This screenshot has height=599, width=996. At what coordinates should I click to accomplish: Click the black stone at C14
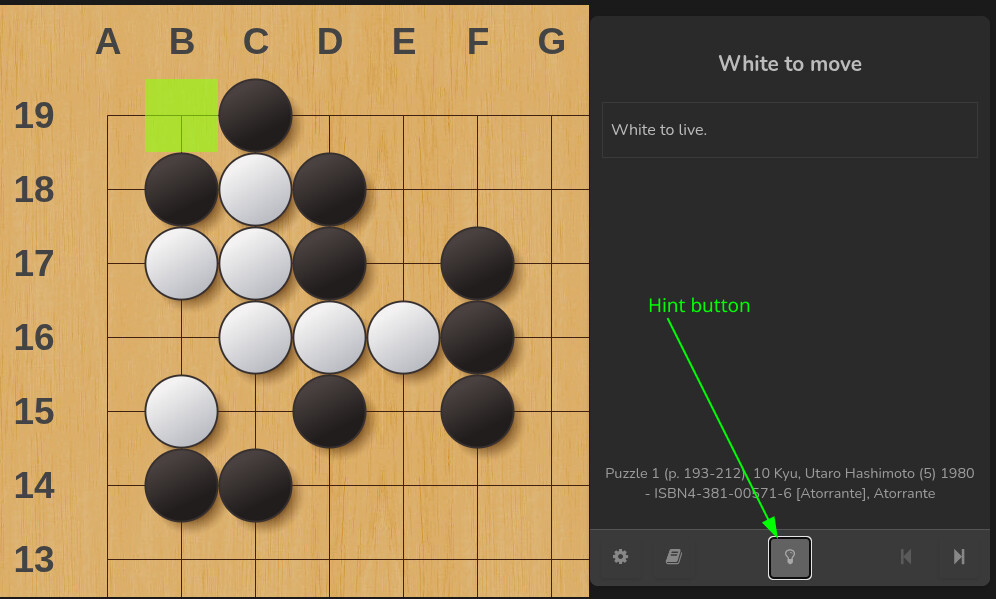click(255, 485)
